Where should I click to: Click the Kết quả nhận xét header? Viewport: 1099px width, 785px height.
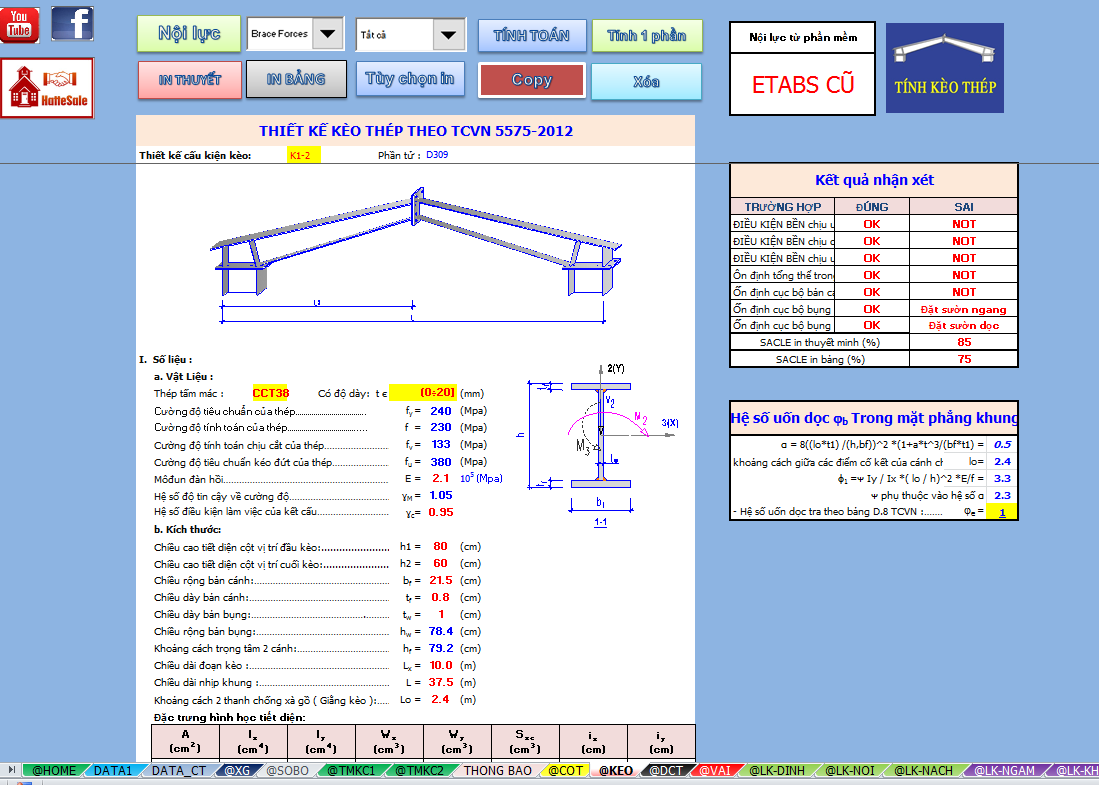[874, 180]
